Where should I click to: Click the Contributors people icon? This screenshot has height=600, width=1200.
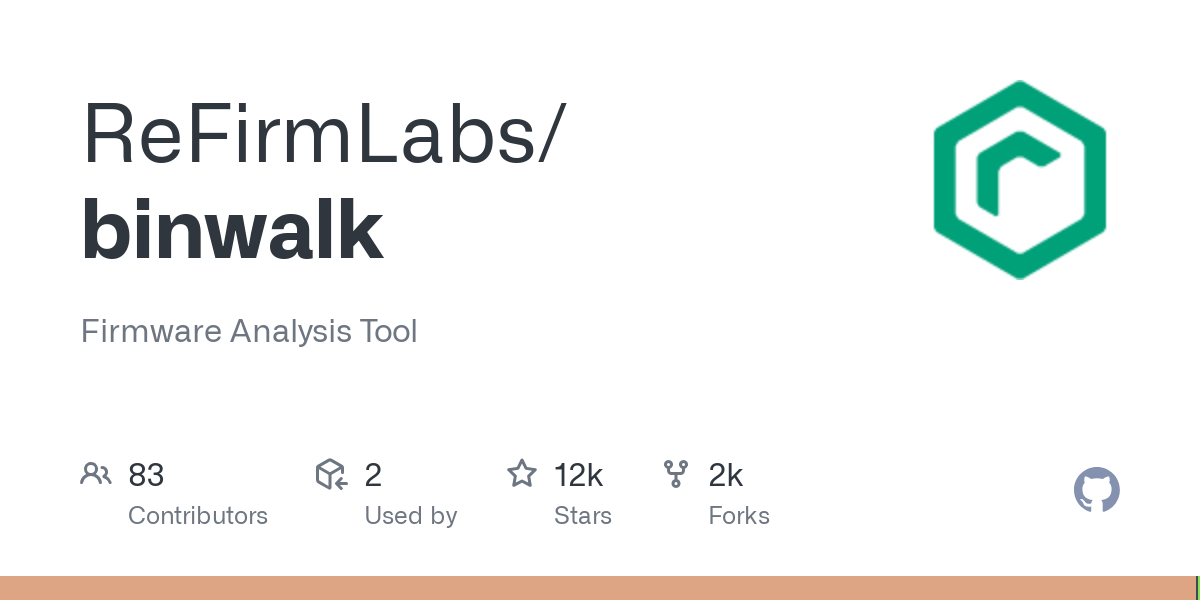point(96,474)
